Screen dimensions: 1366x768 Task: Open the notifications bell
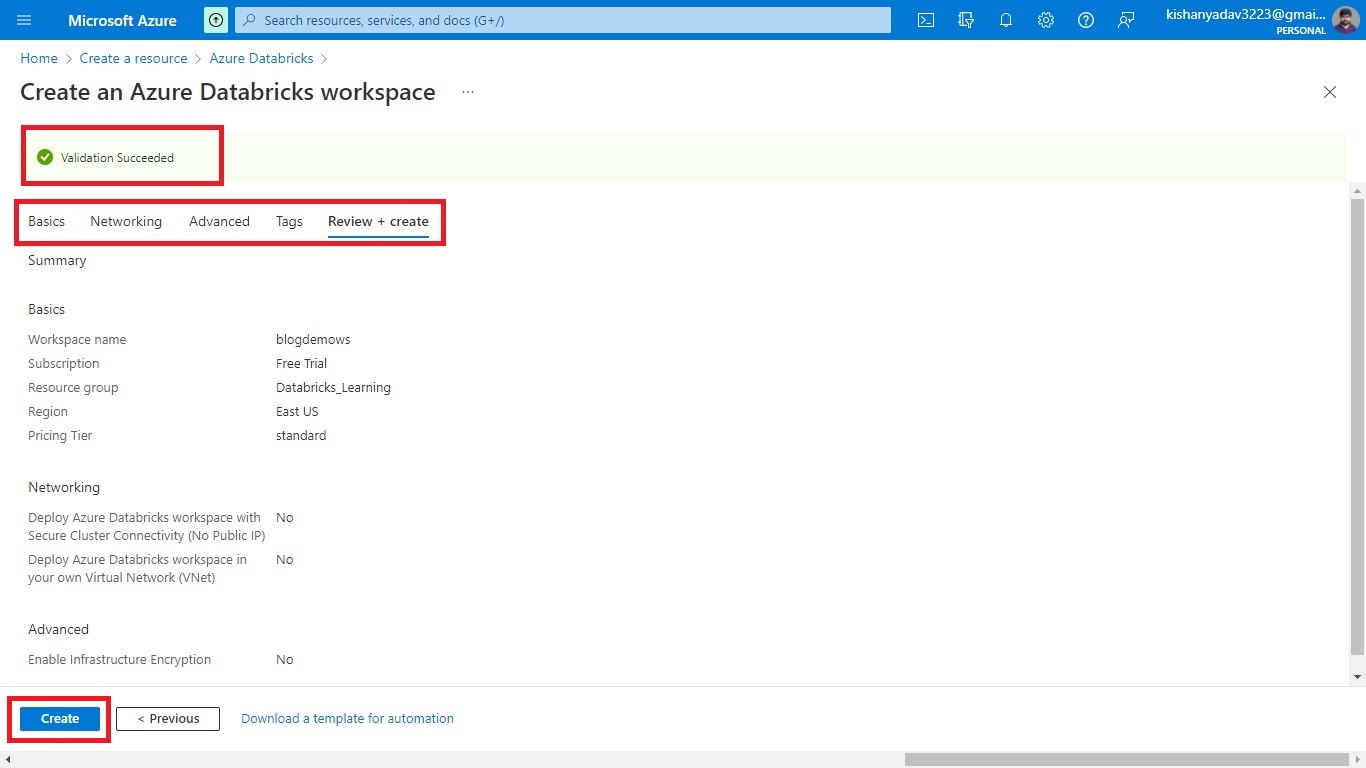click(1006, 20)
